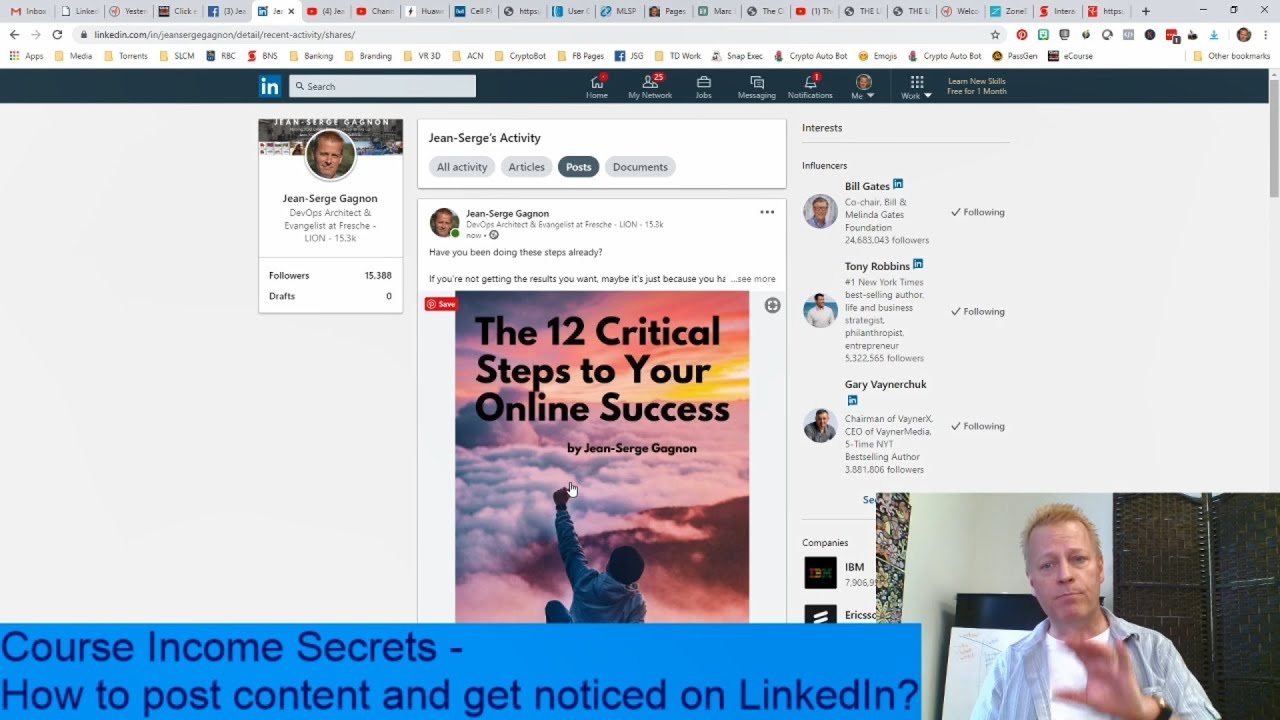Screen dimensions: 1280x720
Task: Open the Work apps dropdown
Action: [916, 86]
